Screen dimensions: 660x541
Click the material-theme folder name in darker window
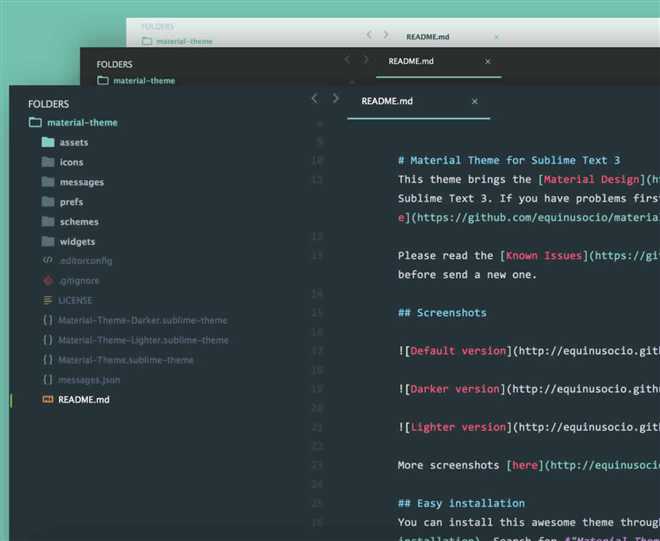click(x=144, y=80)
